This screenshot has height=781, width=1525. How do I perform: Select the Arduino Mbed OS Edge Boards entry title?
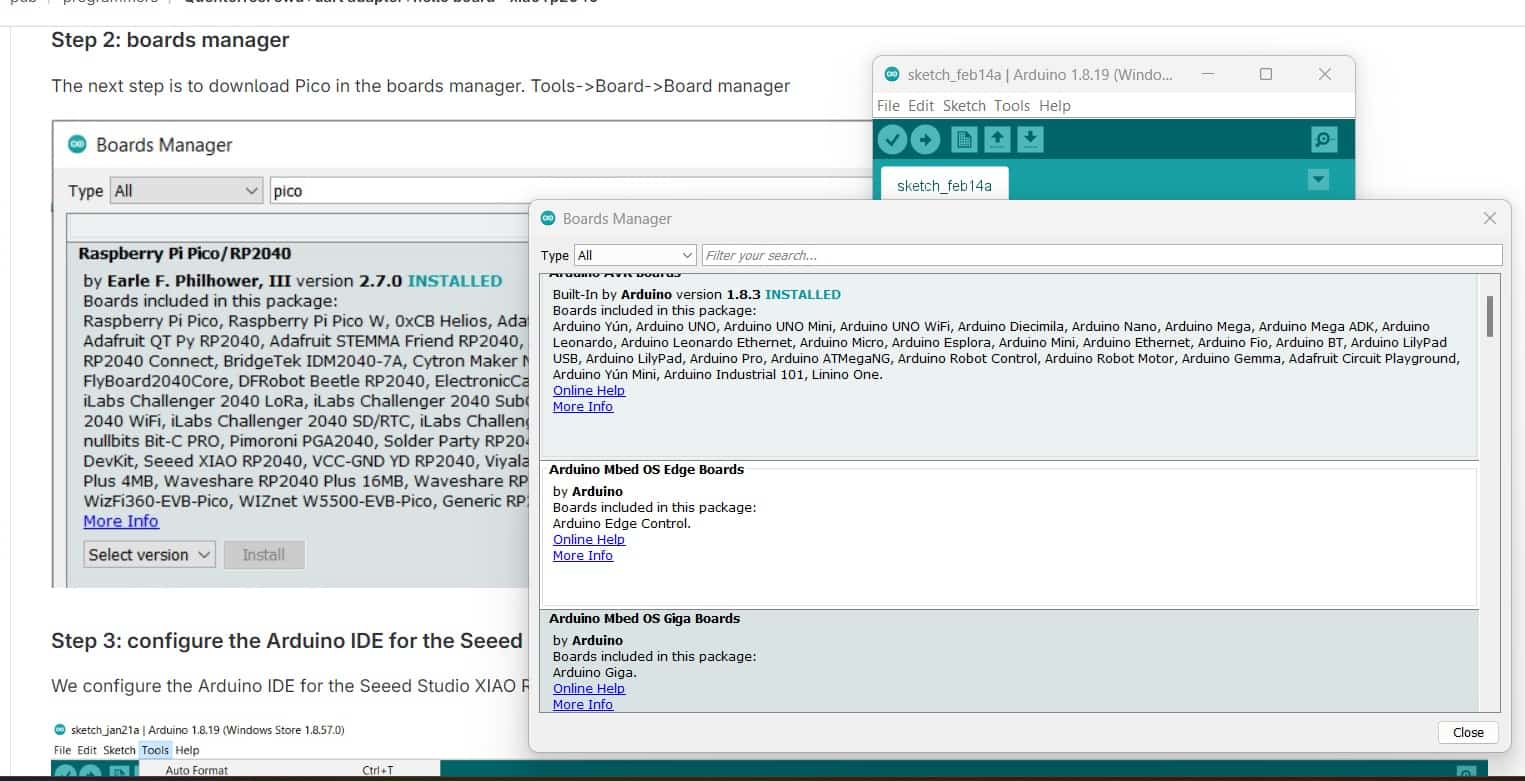(x=646, y=469)
